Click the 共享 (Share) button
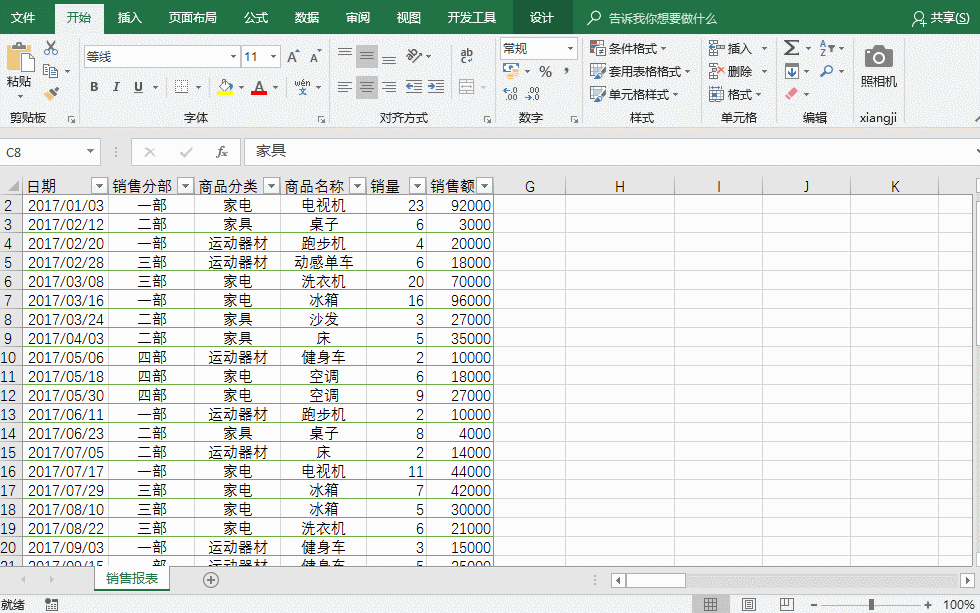The width and height of the screenshot is (980, 613). click(x=941, y=18)
